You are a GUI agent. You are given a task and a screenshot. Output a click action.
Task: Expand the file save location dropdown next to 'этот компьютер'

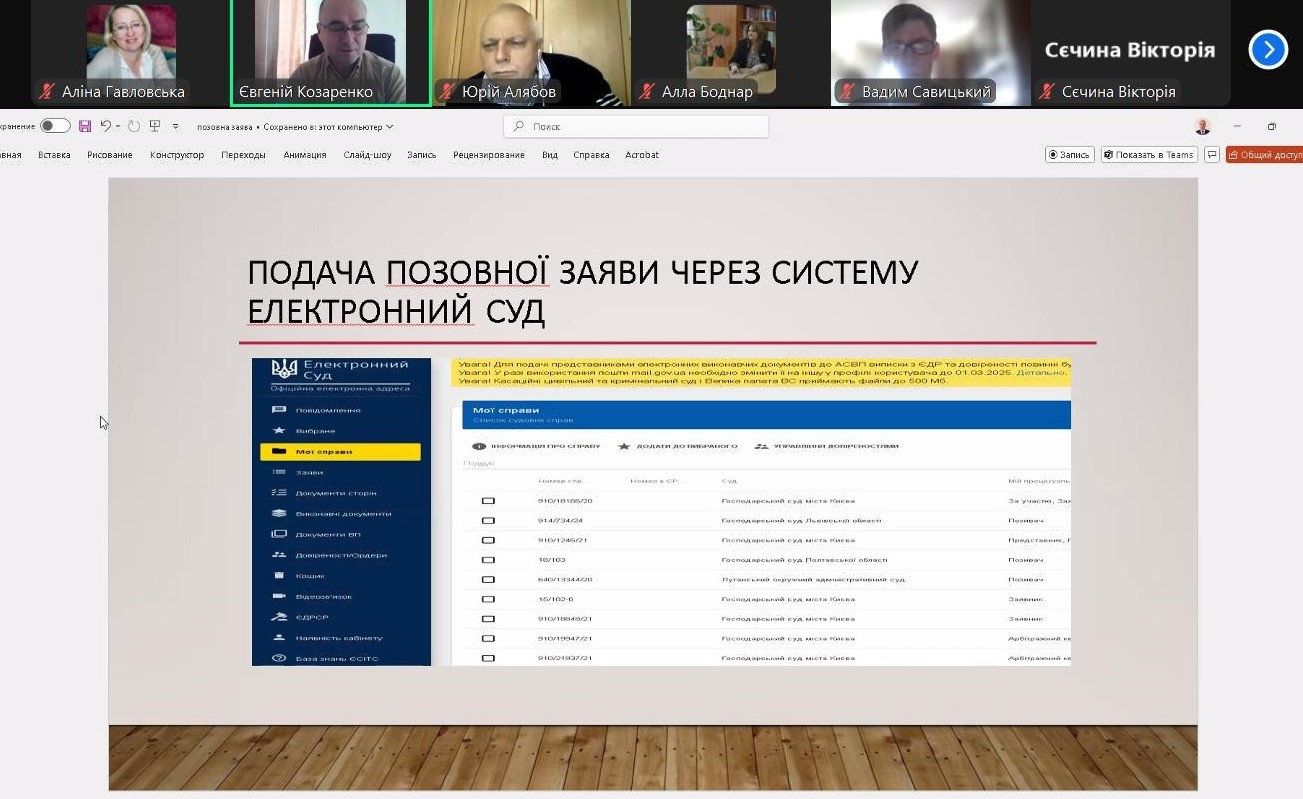pyautogui.click(x=390, y=127)
